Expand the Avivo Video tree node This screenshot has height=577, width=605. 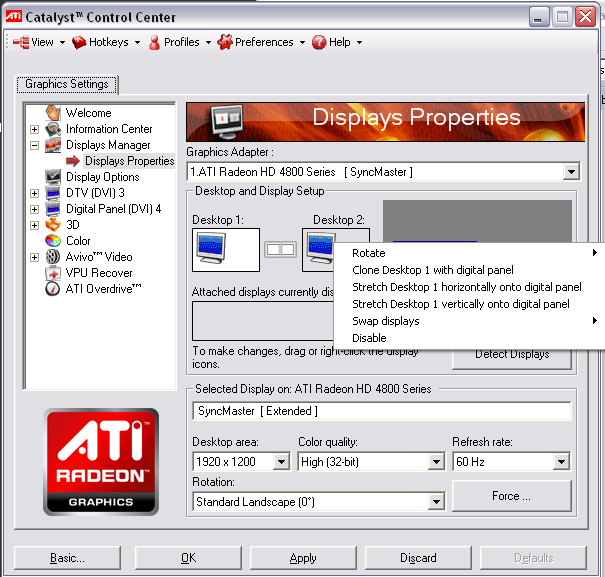34,257
